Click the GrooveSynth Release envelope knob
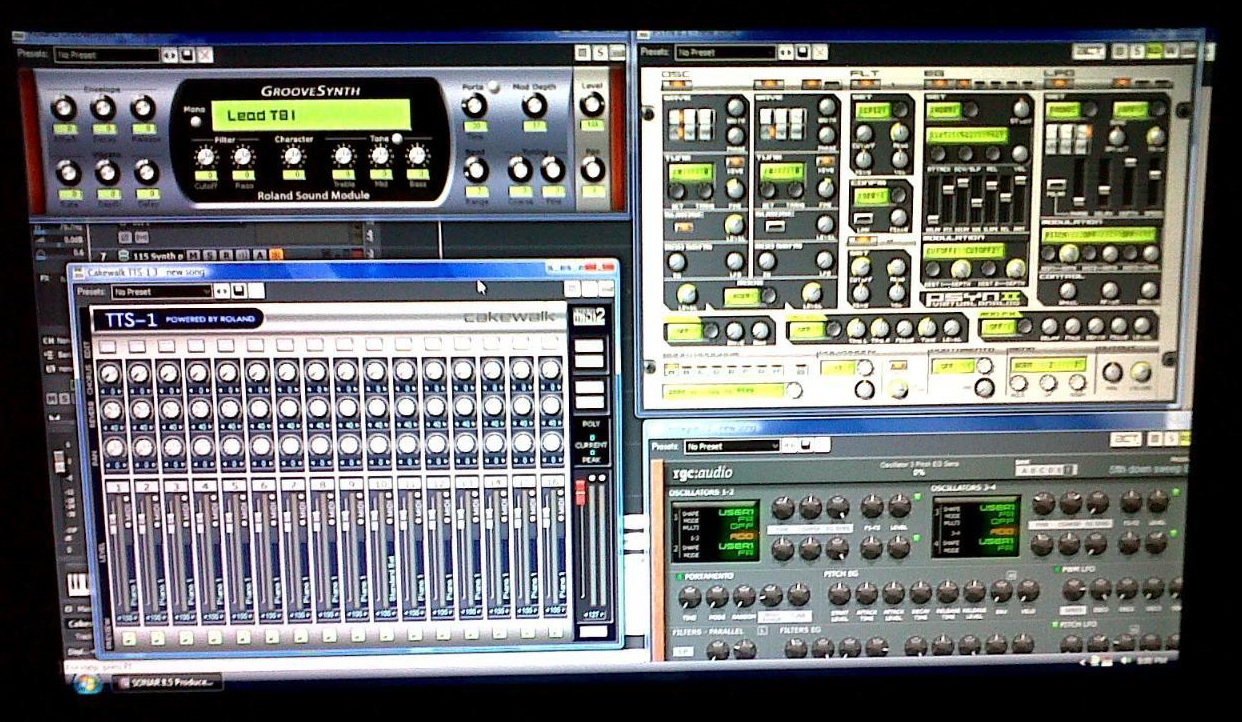Screen dimensions: 1242x722 (143, 108)
